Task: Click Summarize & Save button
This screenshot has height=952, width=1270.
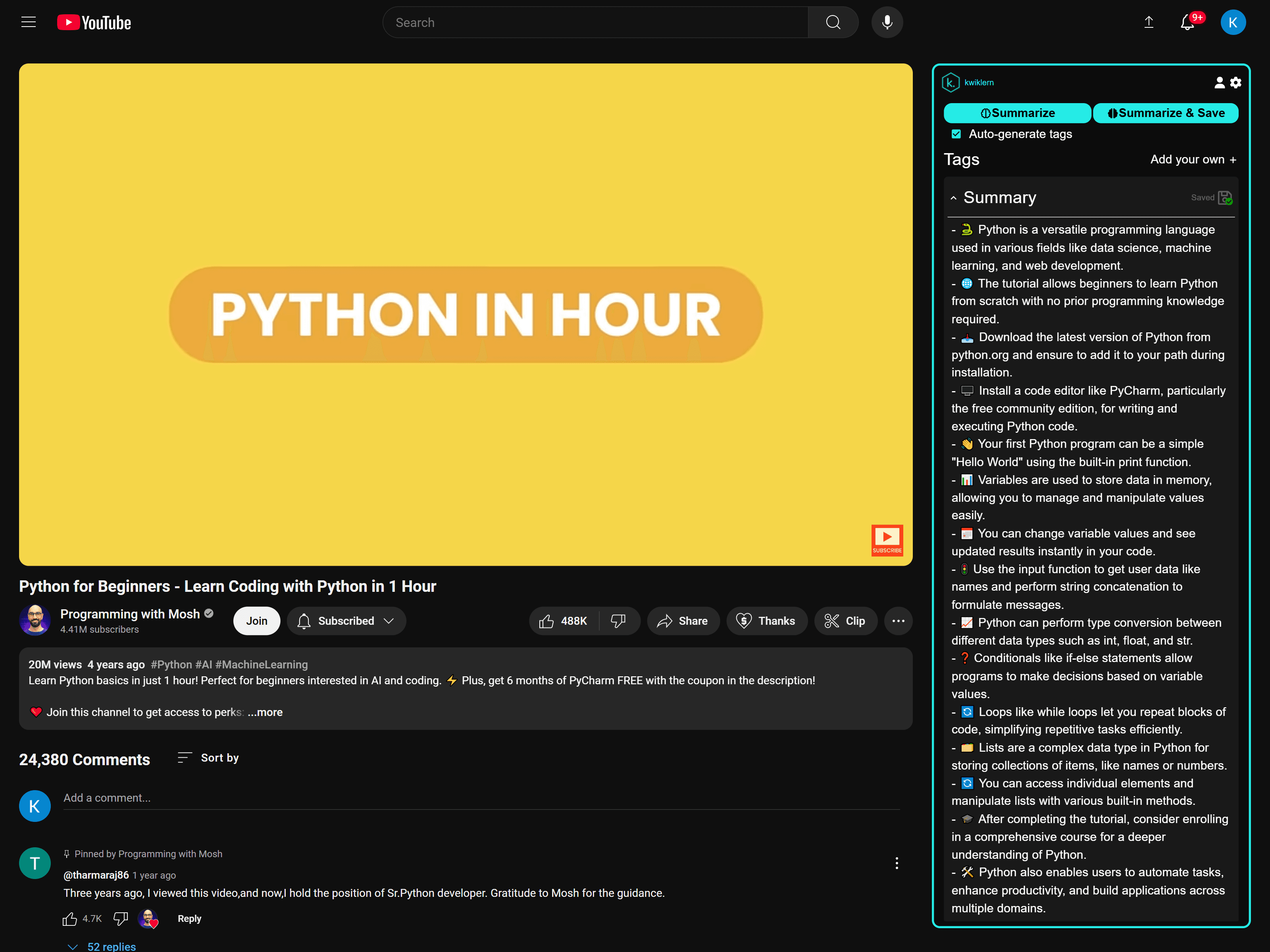Action: click(x=1166, y=113)
